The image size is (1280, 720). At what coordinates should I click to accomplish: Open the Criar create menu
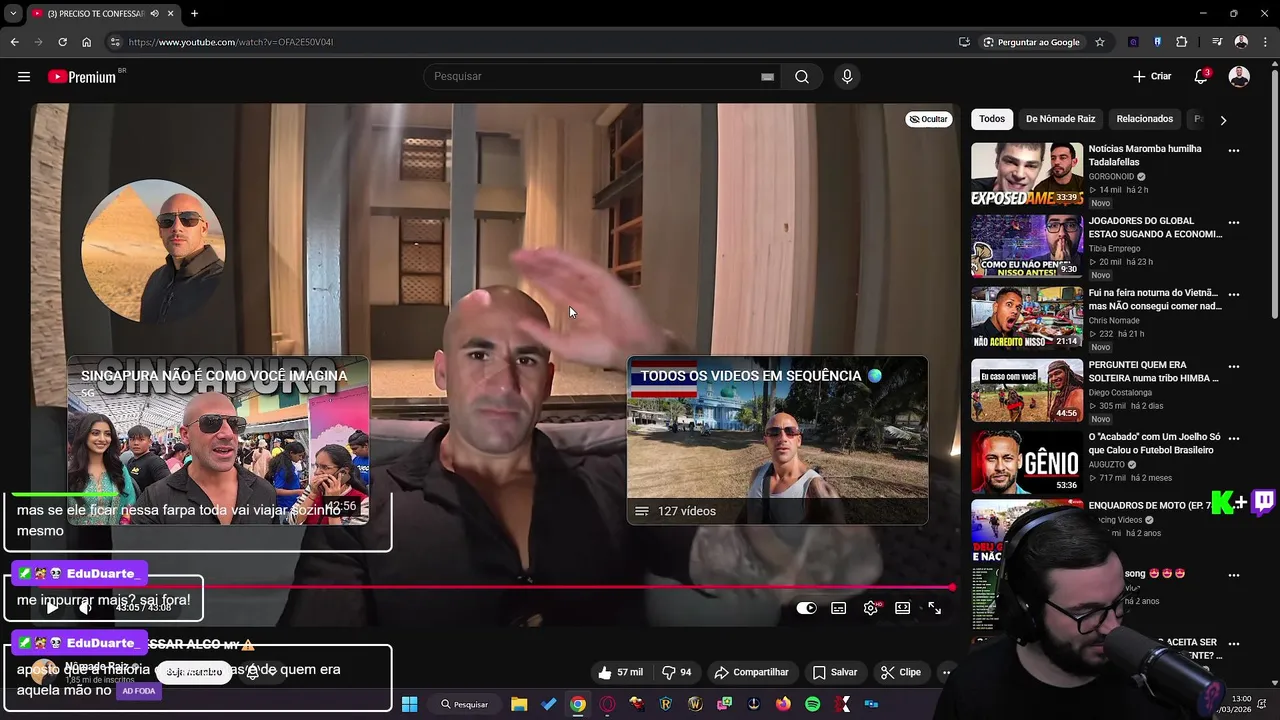[1152, 77]
